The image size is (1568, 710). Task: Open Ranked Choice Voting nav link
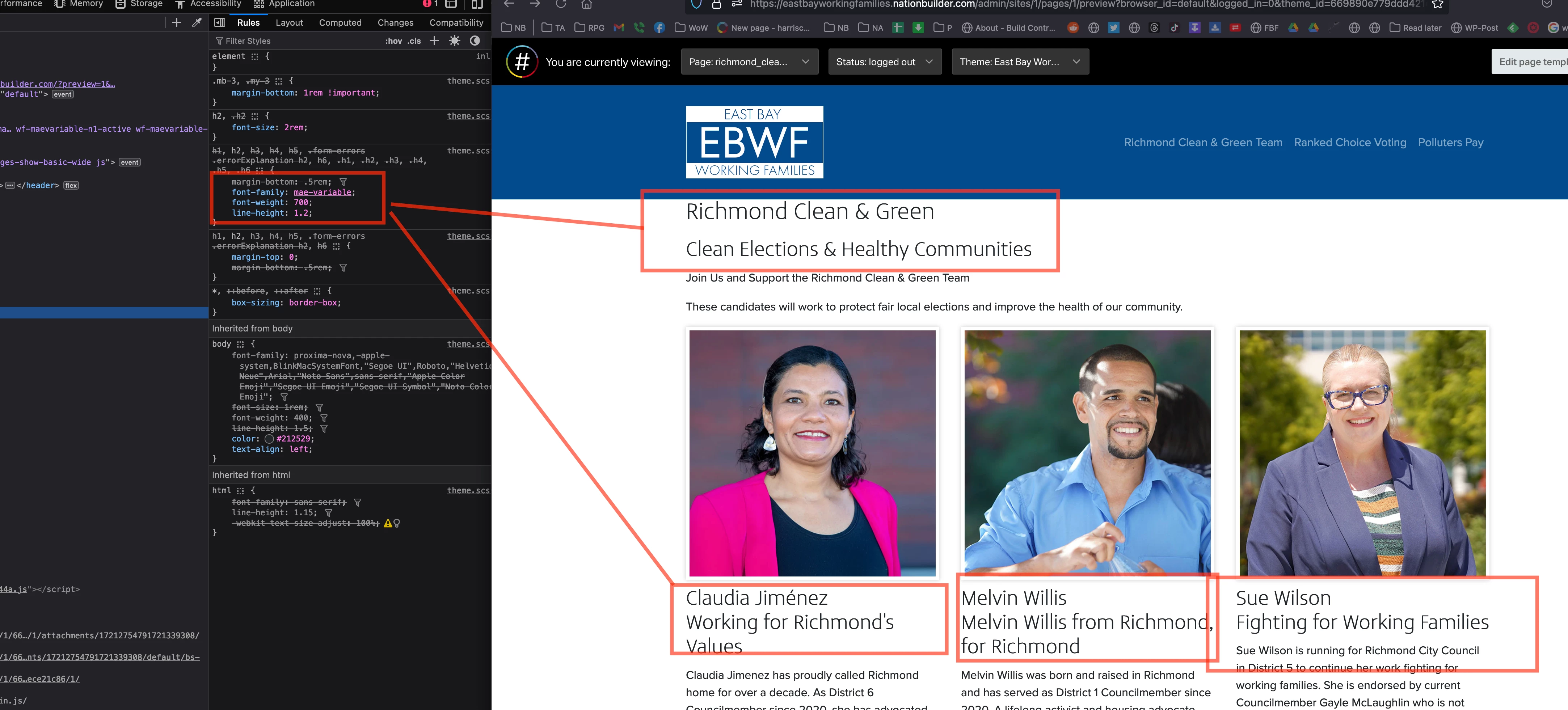pyautogui.click(x=1349, y=142)
